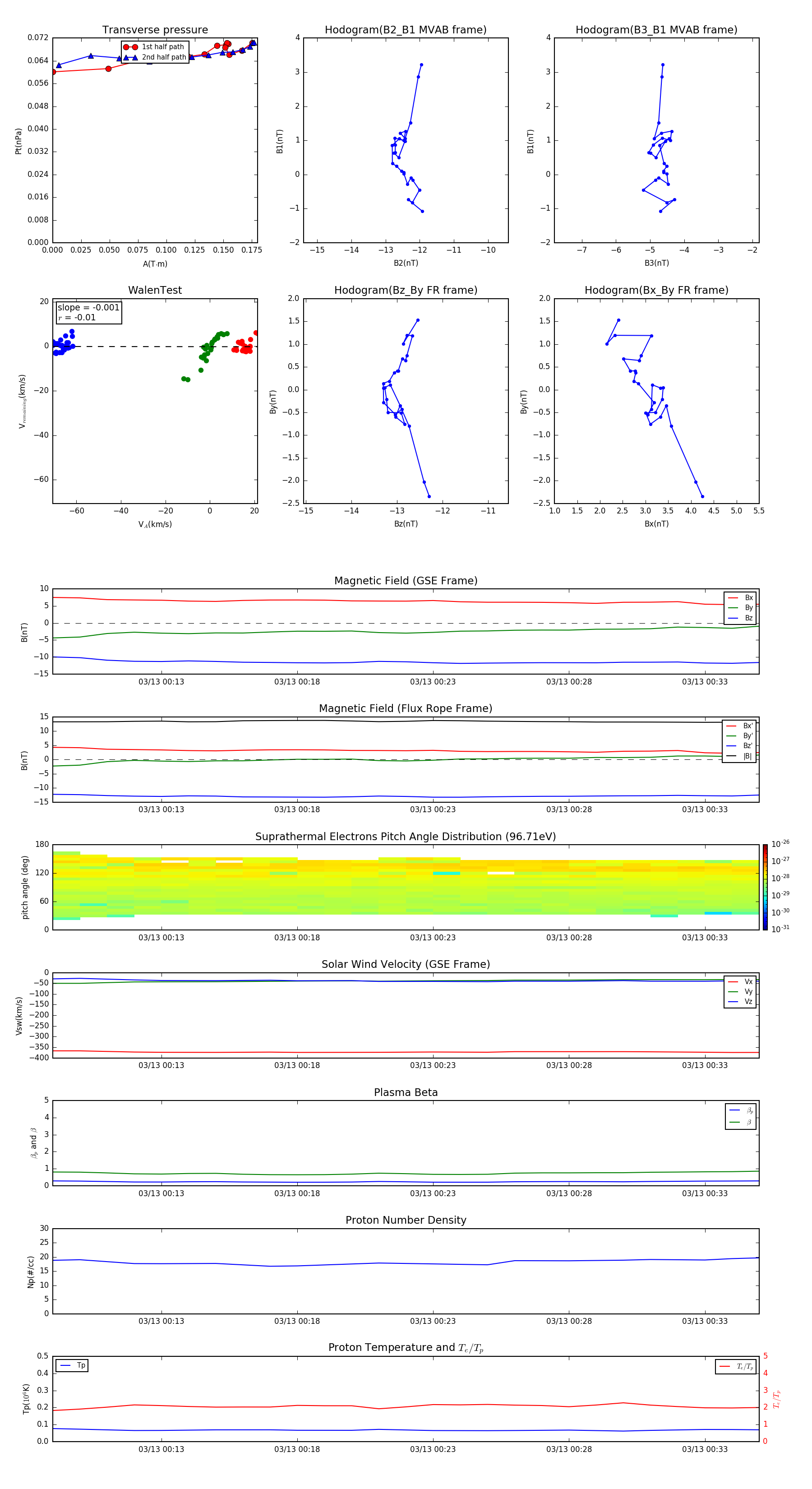The image size is (812, 1489).
Task: Click the Bx' legend entry in Flux Rope plot
Action: coord(739,726)
